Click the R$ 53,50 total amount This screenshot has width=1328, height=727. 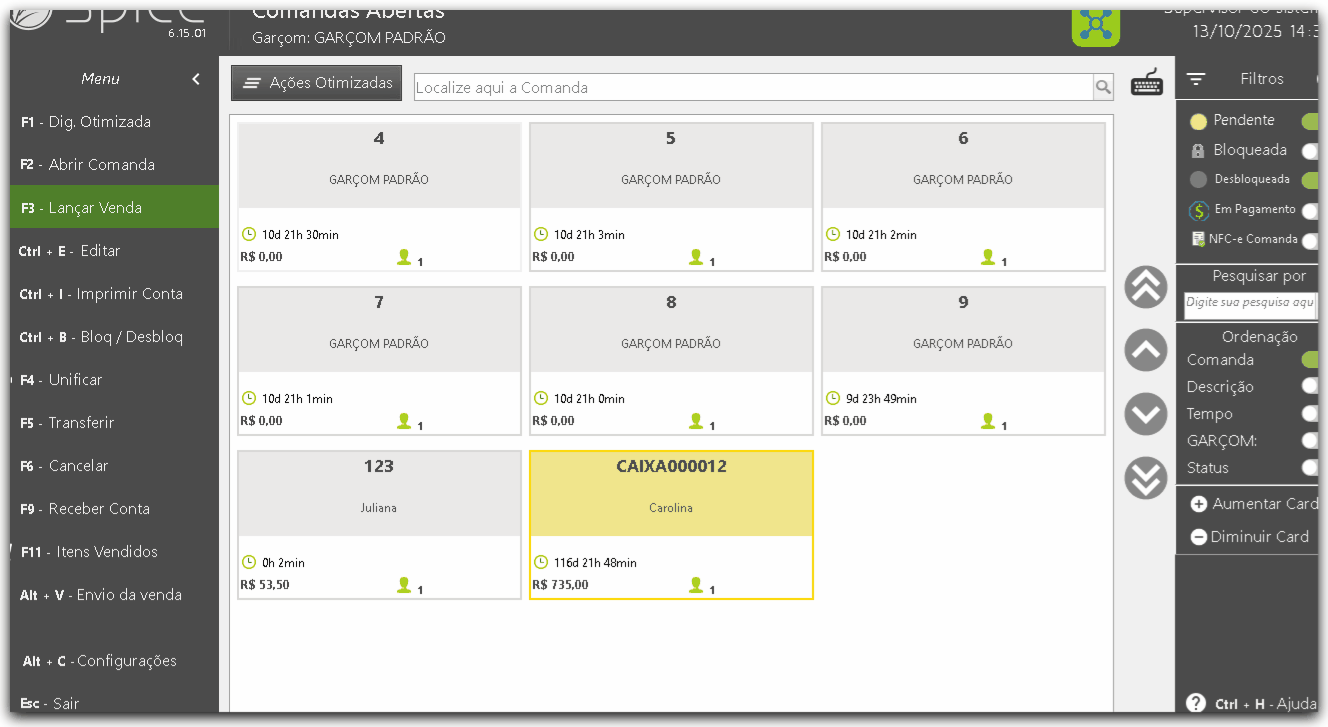coord(265,585)
